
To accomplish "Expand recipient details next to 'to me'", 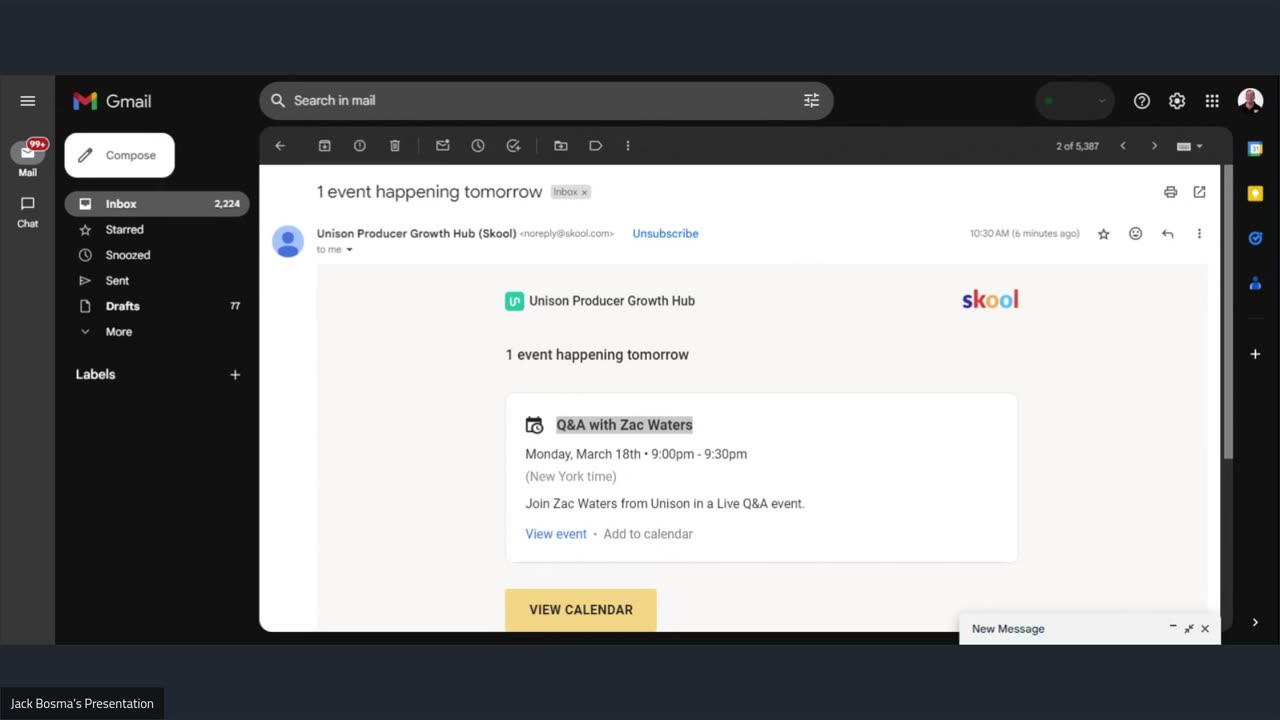I will click(349, 250).
